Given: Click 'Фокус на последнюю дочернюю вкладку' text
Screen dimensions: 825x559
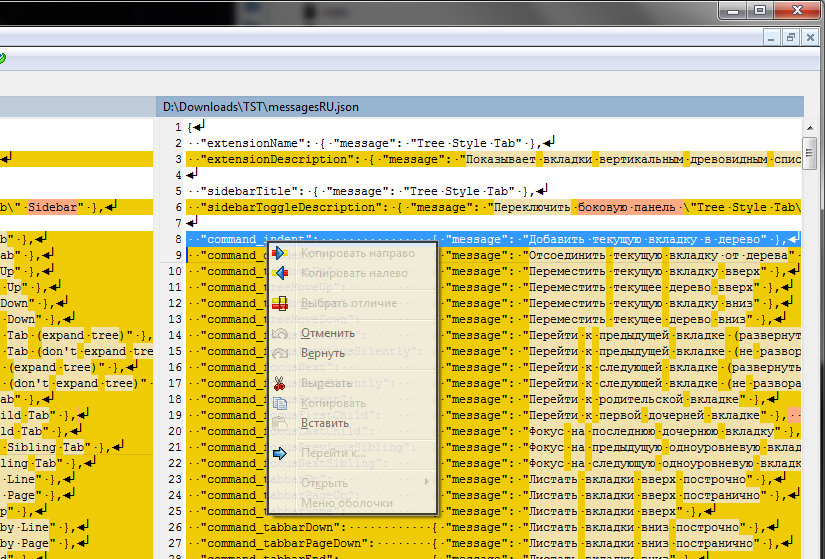Looking at the screenshot, I should coord(651,431).
